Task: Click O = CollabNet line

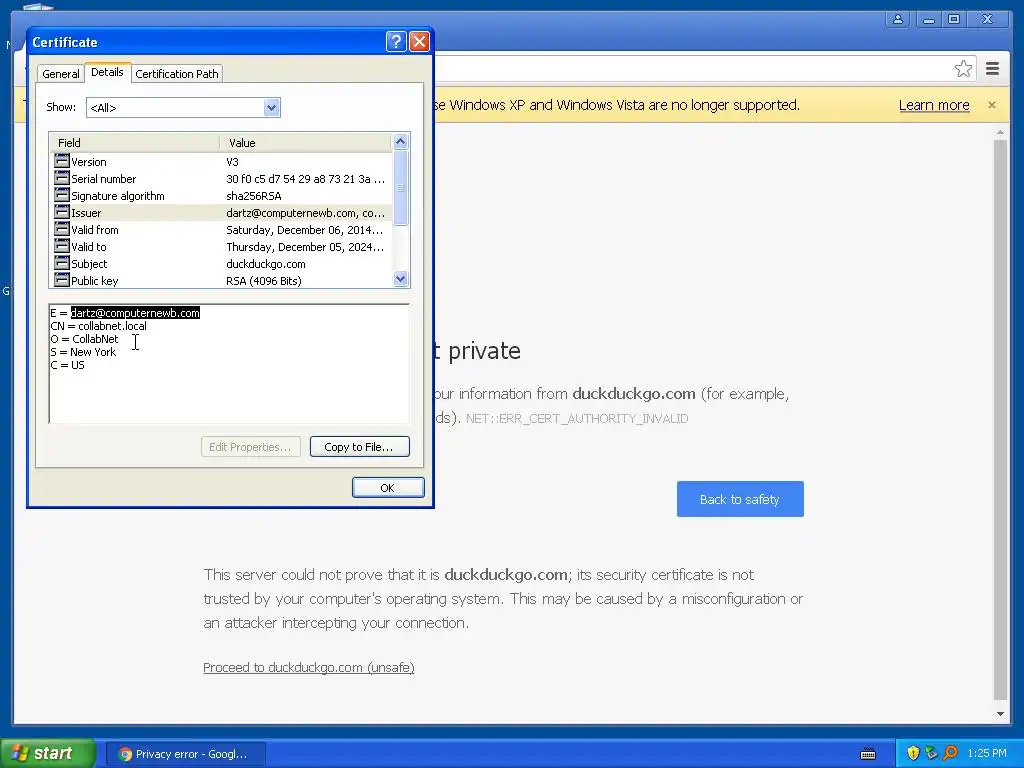Action: point(84,339)
